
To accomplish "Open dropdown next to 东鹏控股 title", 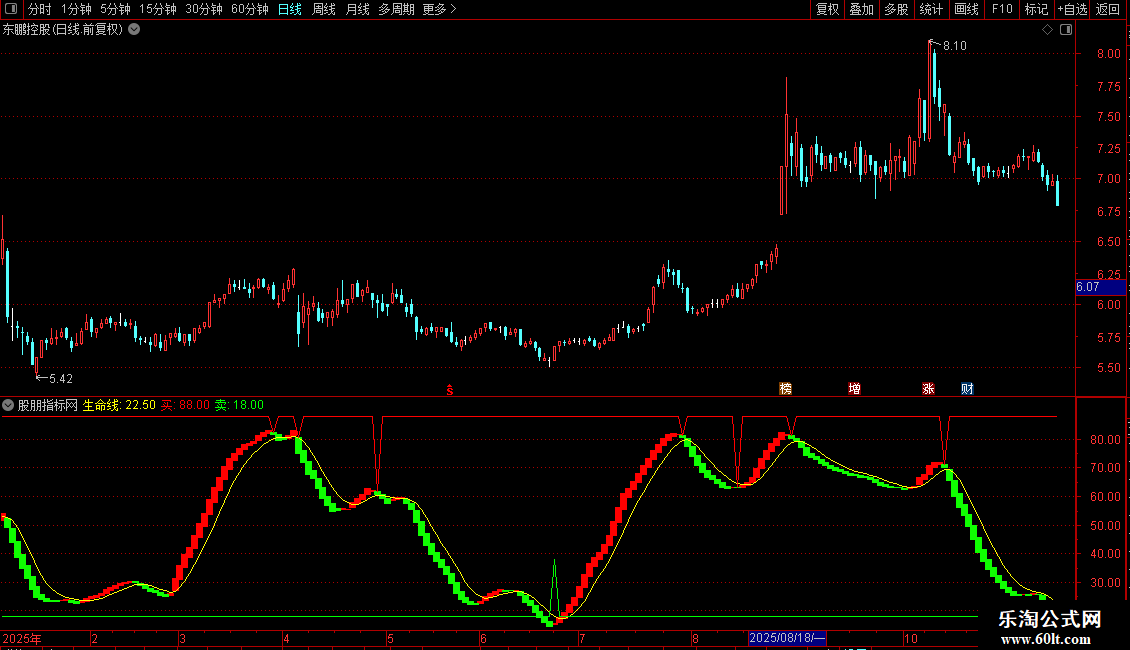I will (134, 30).
